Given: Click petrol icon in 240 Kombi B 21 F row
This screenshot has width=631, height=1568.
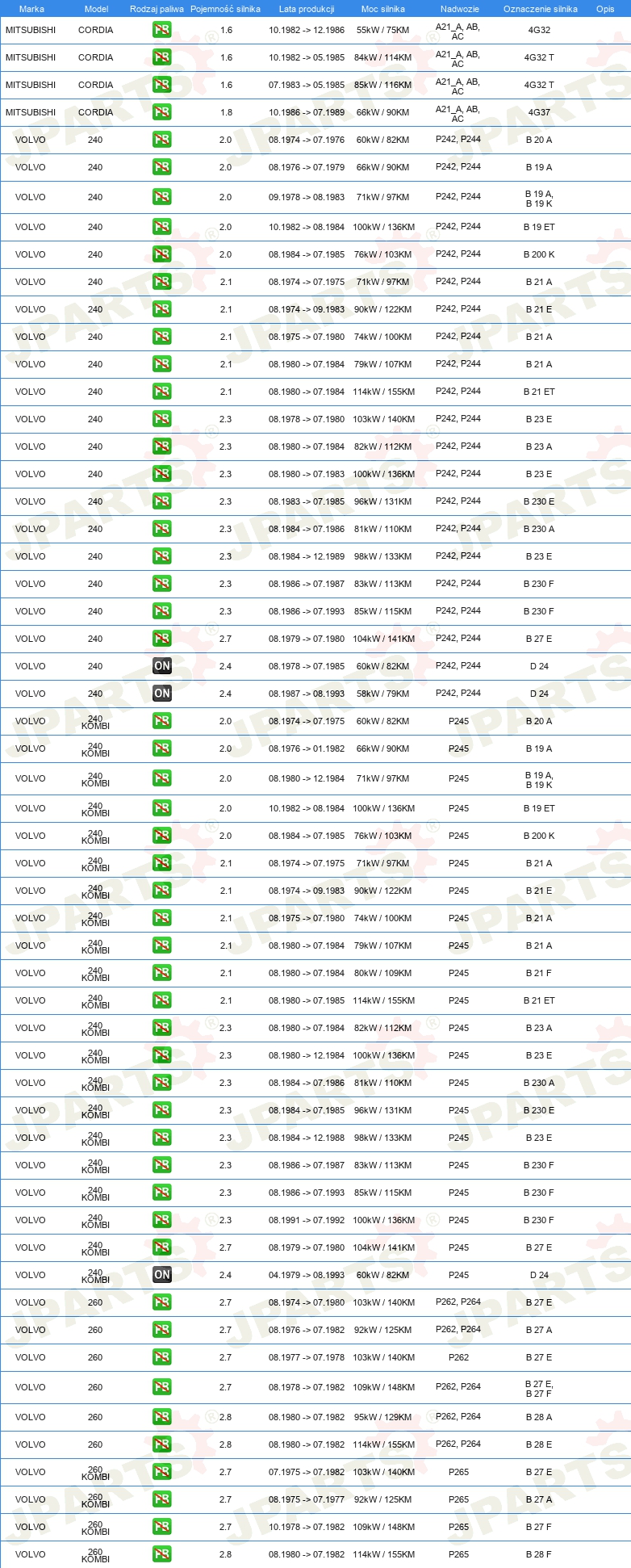Looking at the screenshot, I should click(x=161, y=973).
